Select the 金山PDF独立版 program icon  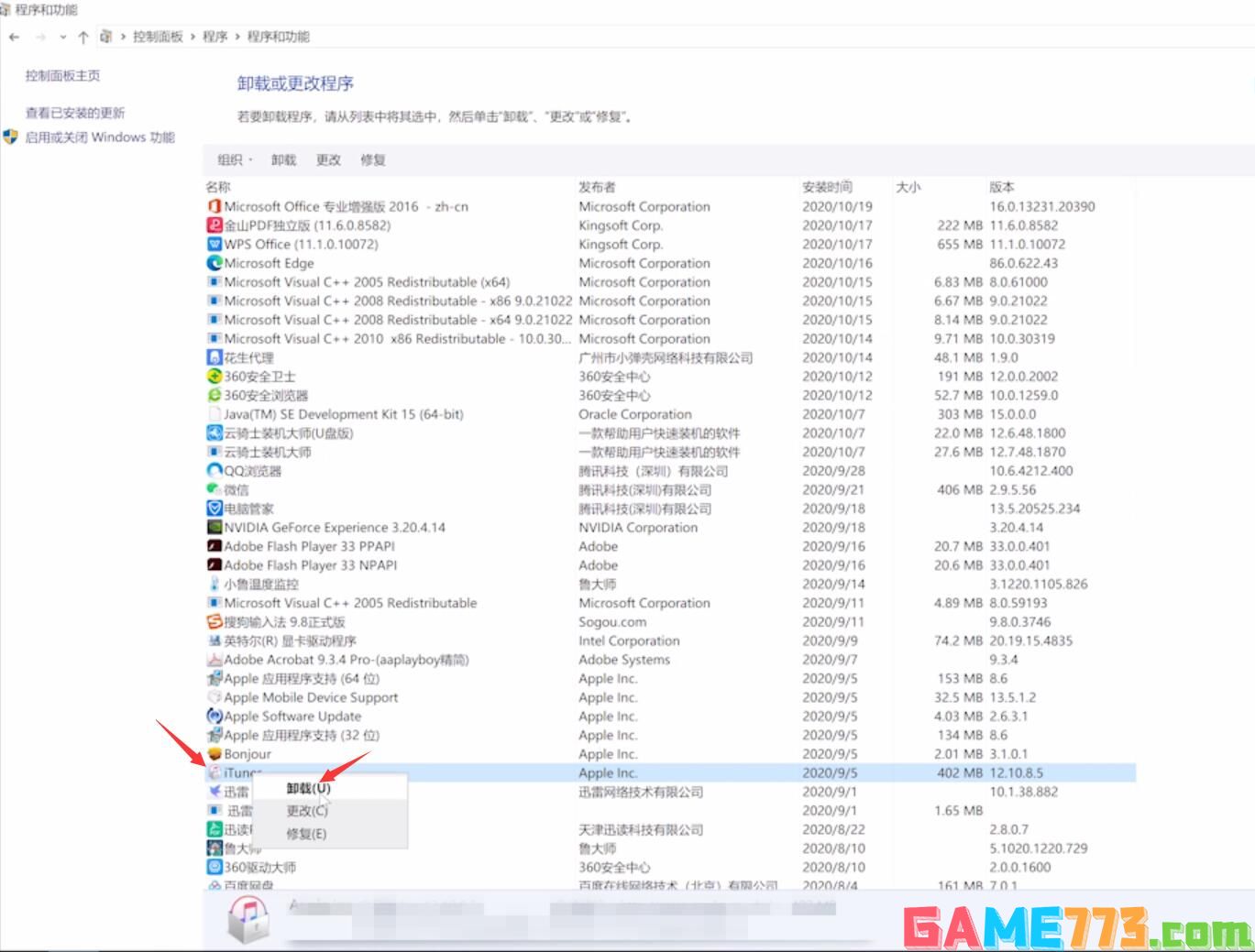coord(215,225)
